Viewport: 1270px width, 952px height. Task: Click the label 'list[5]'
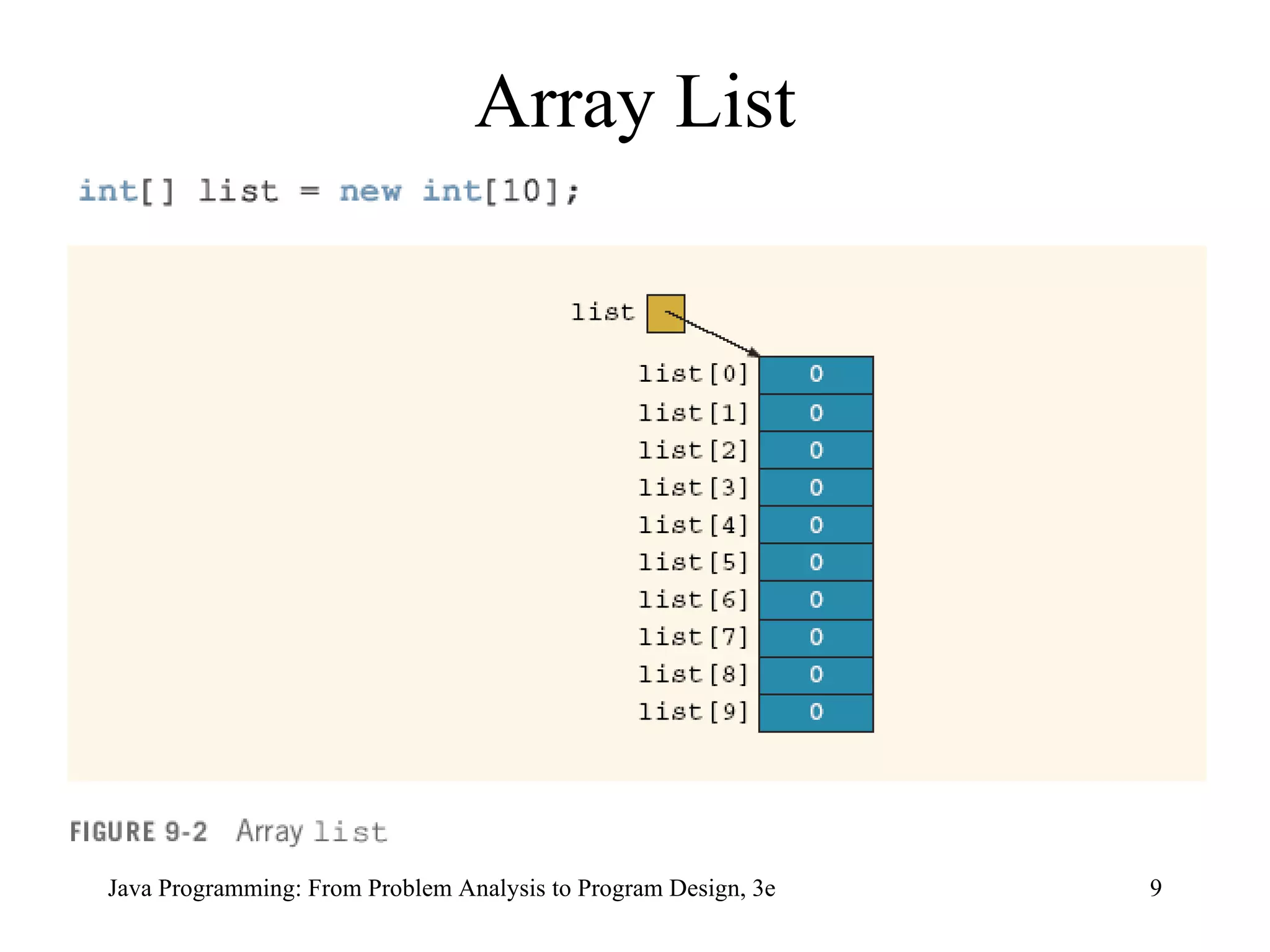click(x=693, y=562)
